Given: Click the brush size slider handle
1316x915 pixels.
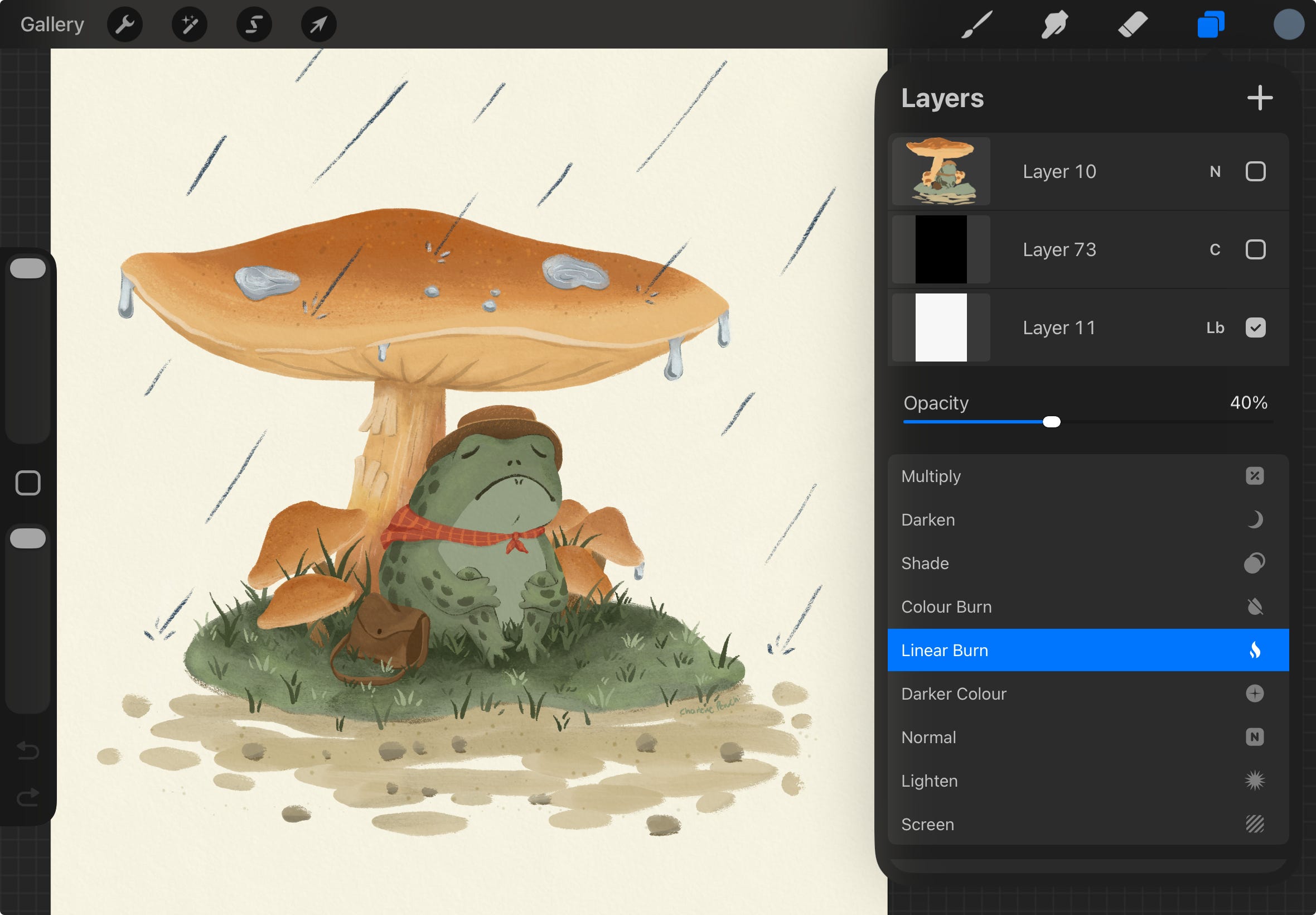Looking at the screenshot, I should (27, 268).
